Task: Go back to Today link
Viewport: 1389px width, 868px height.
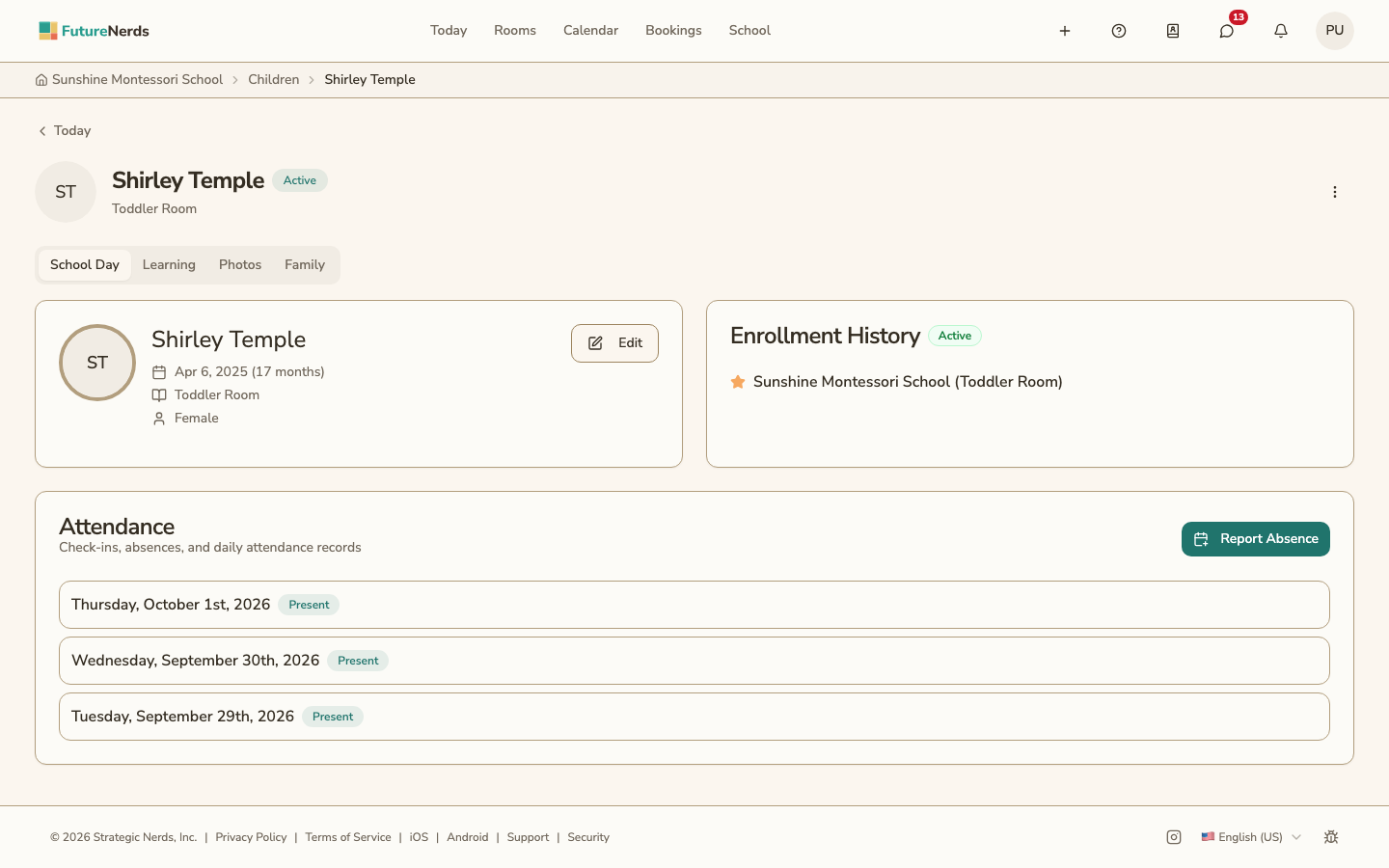Action: (64, 131)
